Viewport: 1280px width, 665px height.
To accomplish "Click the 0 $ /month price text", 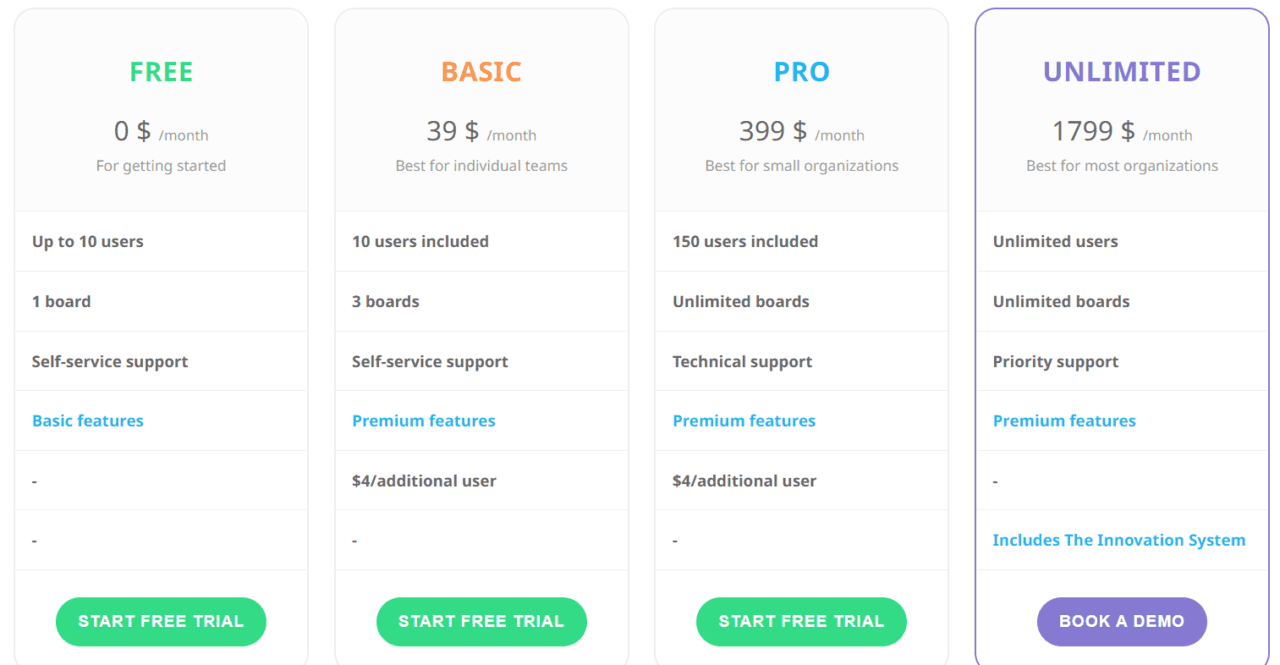I will [x=160, y=131].
